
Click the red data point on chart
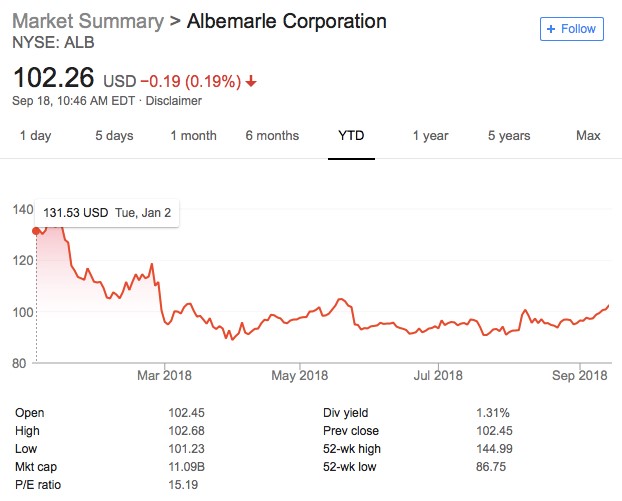tap(37, 231)
